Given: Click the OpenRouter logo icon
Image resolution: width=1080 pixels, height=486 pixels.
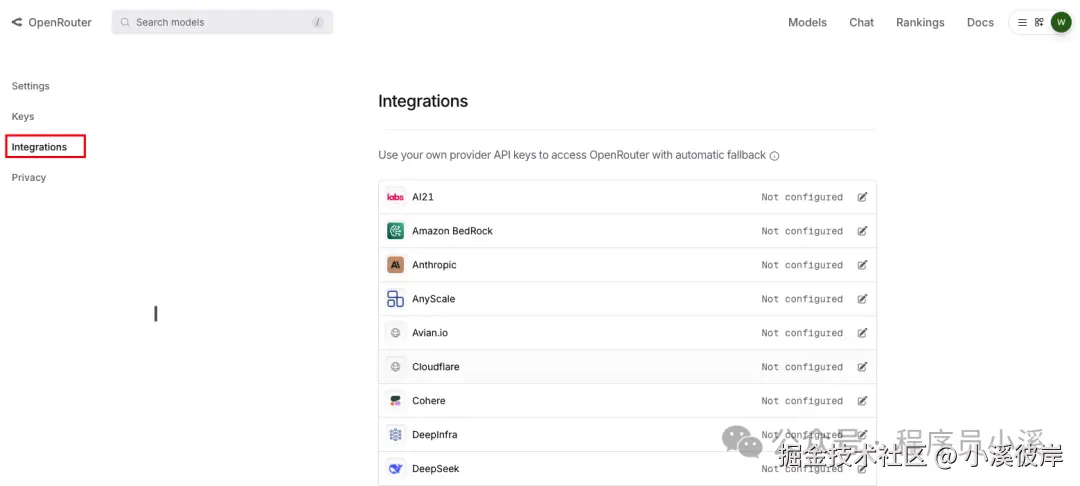Looking at the screenshot, I should [17, 22].
